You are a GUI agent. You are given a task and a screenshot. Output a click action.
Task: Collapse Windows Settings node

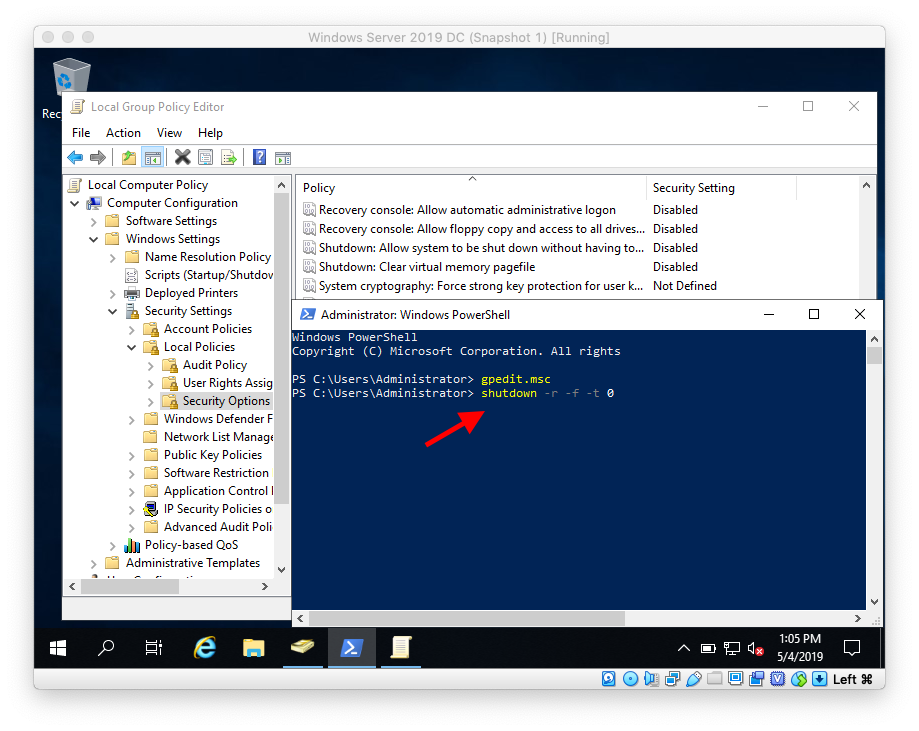tap(93, 239)
